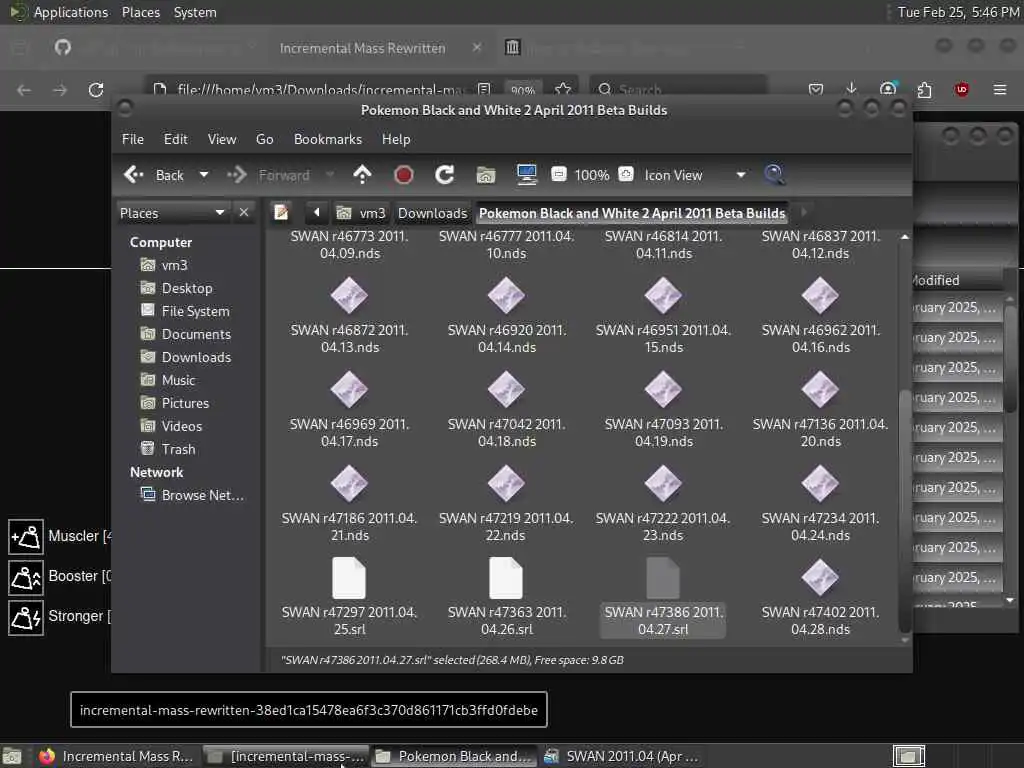
Task: Open the Computer toolbar icon
Action: click(526, 174)
